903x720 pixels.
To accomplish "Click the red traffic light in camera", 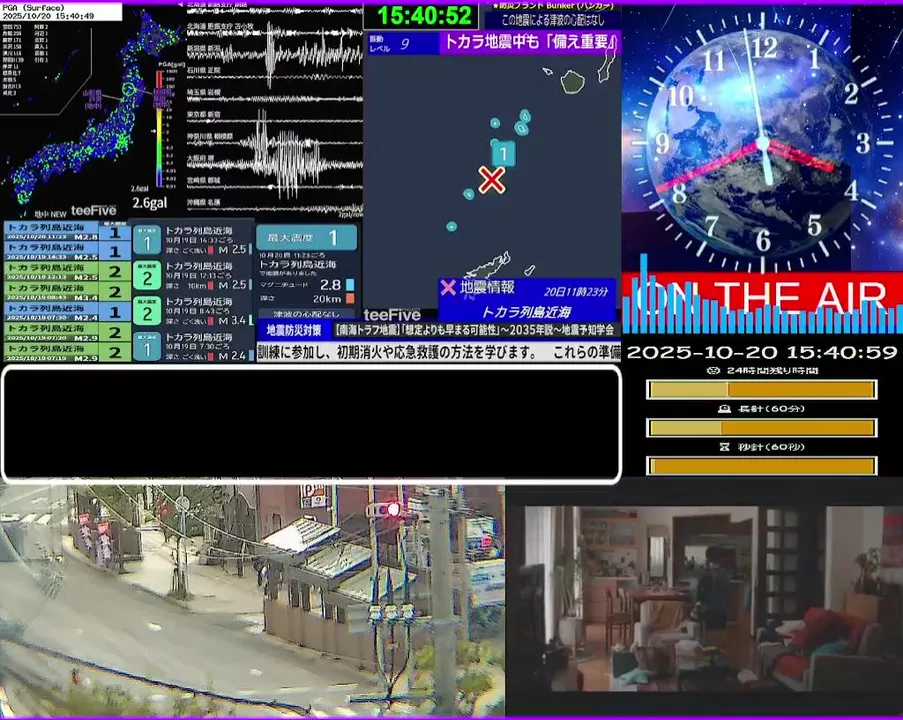I will (x=394, y=509).
